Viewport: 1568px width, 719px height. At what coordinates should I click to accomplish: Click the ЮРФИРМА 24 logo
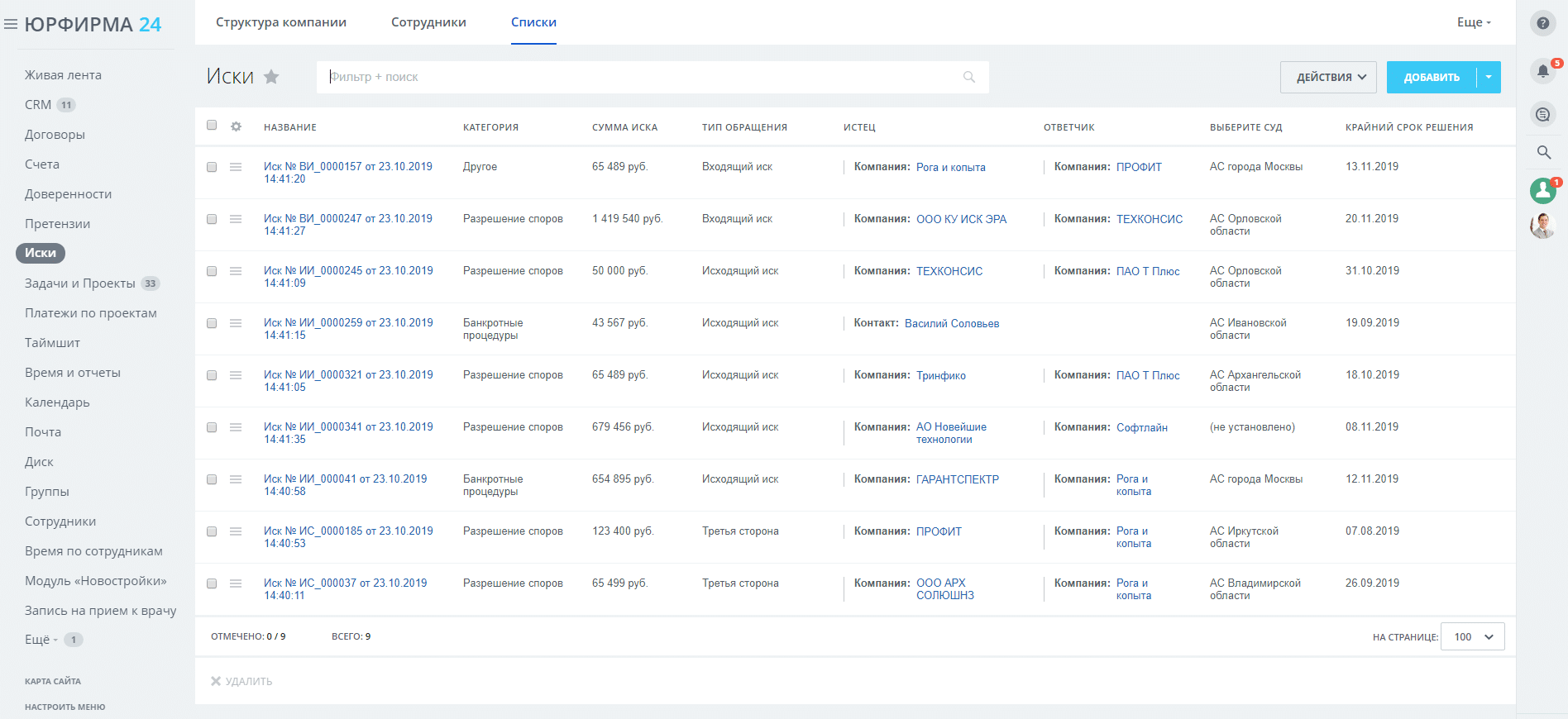click(x=93, y=25)
